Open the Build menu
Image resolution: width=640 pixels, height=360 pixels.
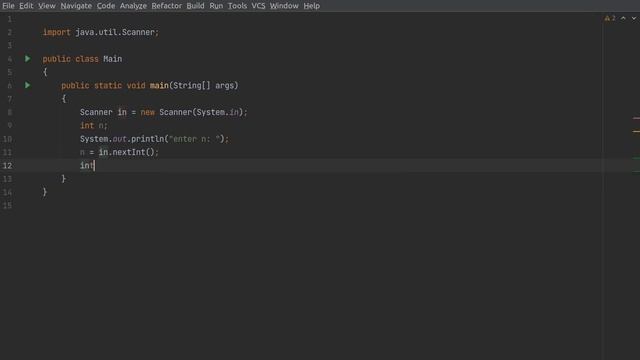click(x=195, y=6)
